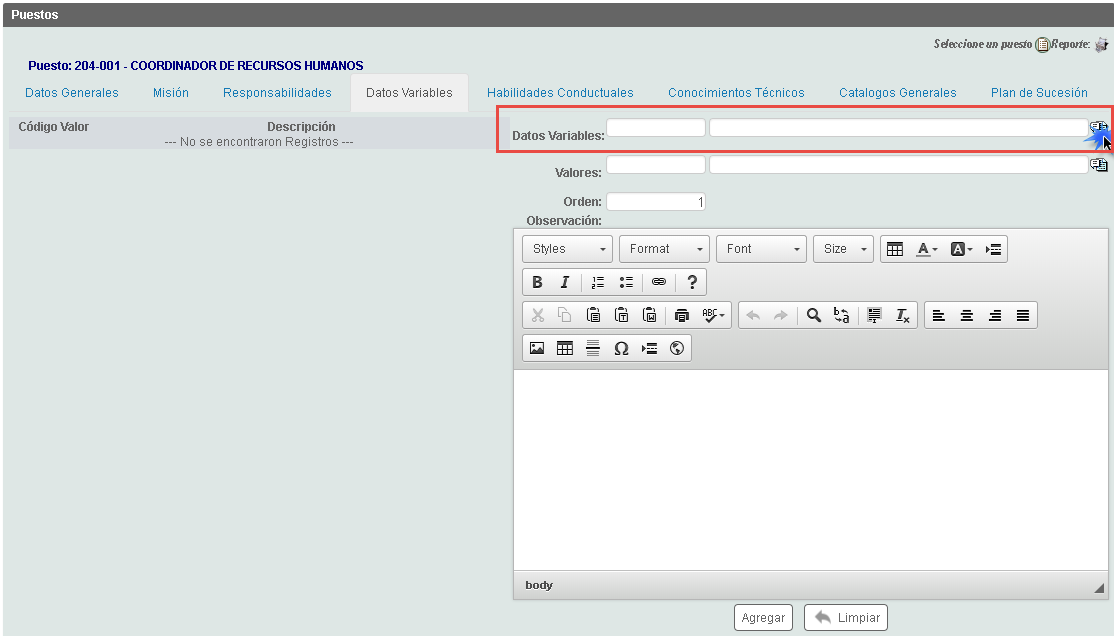Click the Copy icon
1114x636 pixels.
(565, 316)
